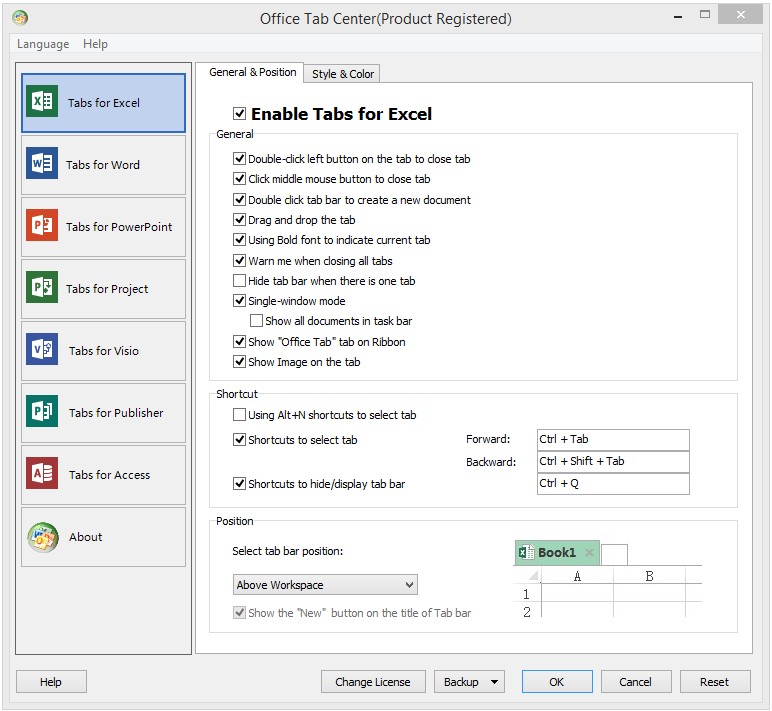Click the Reset button
Image resolution: width=772 pixels, height=711 pixels.
coord(715,682)
